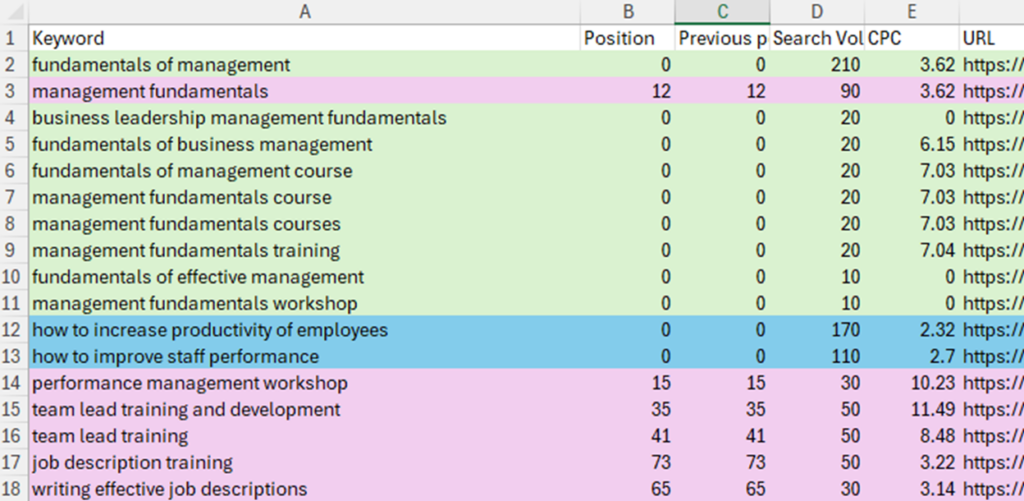Select column A header
The height and width of the screenshot is (501, 1024).
click(304, 11)
